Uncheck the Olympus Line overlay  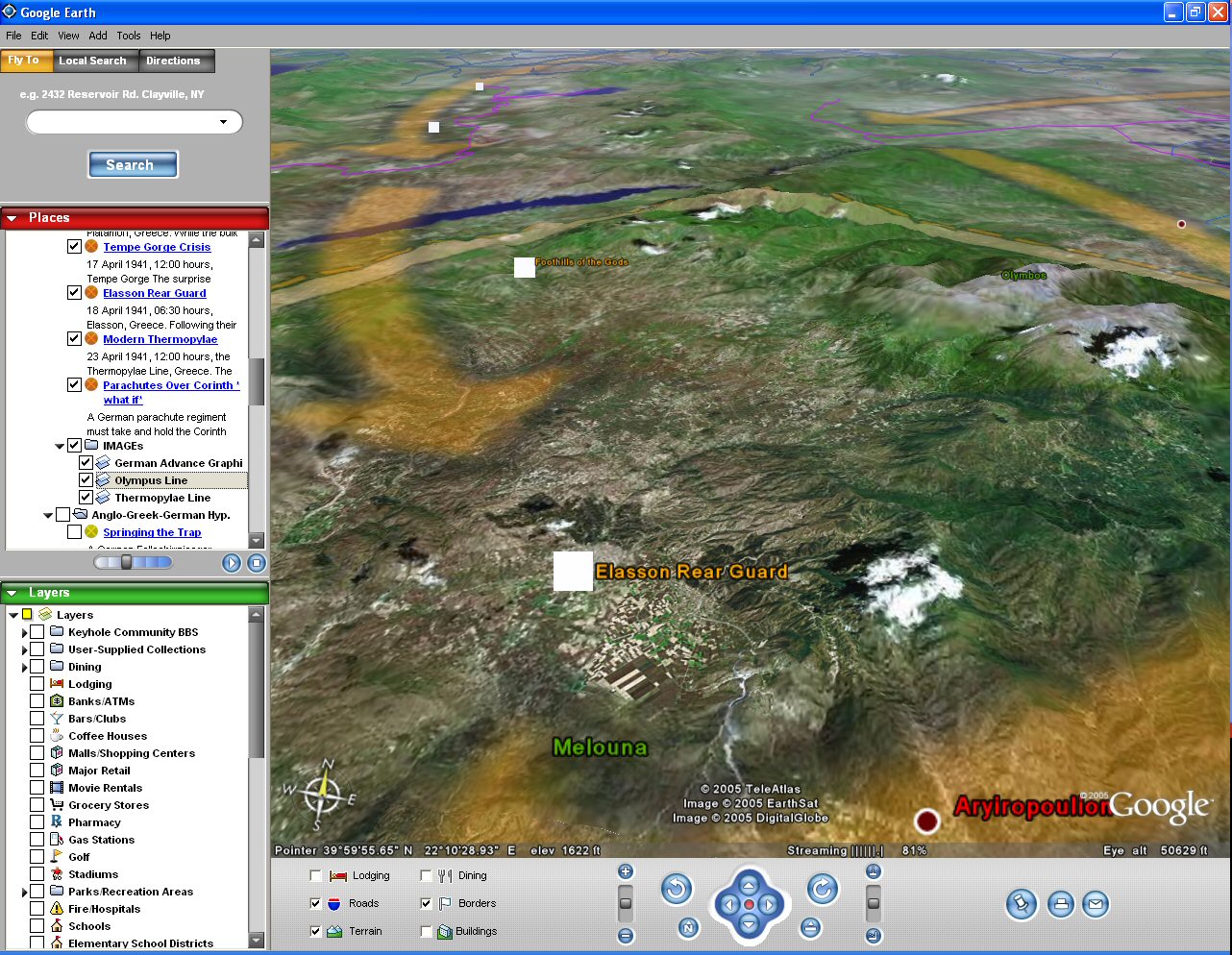86,479
